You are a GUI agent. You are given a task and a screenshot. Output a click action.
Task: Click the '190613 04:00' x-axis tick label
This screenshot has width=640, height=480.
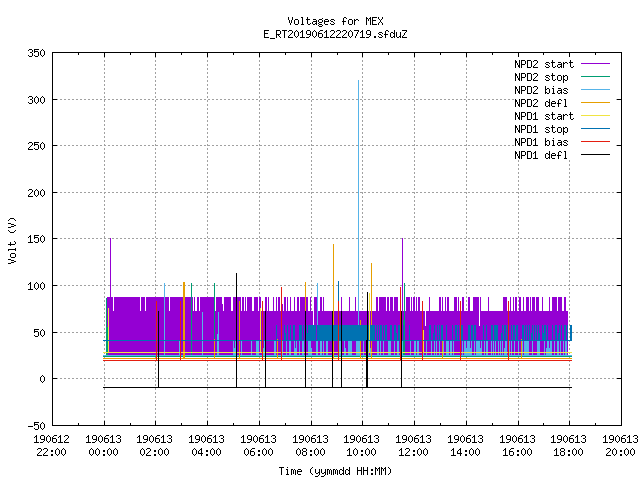click(207, 446)
